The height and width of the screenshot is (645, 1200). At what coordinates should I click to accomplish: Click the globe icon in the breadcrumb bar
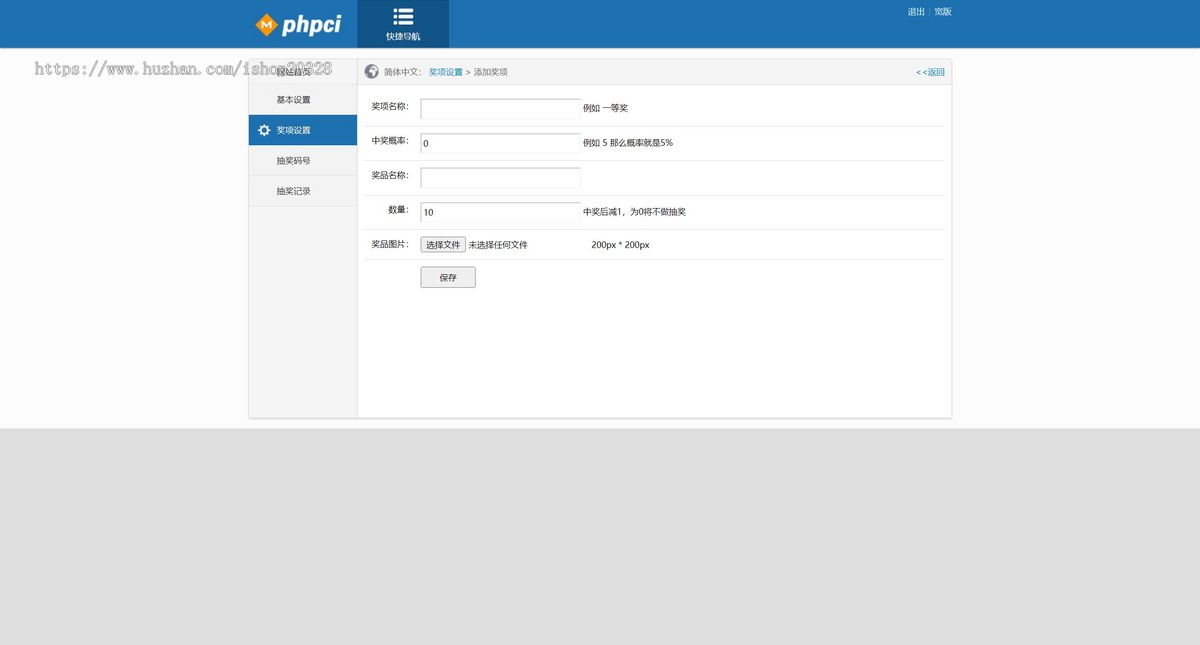[x=371, y=71]
